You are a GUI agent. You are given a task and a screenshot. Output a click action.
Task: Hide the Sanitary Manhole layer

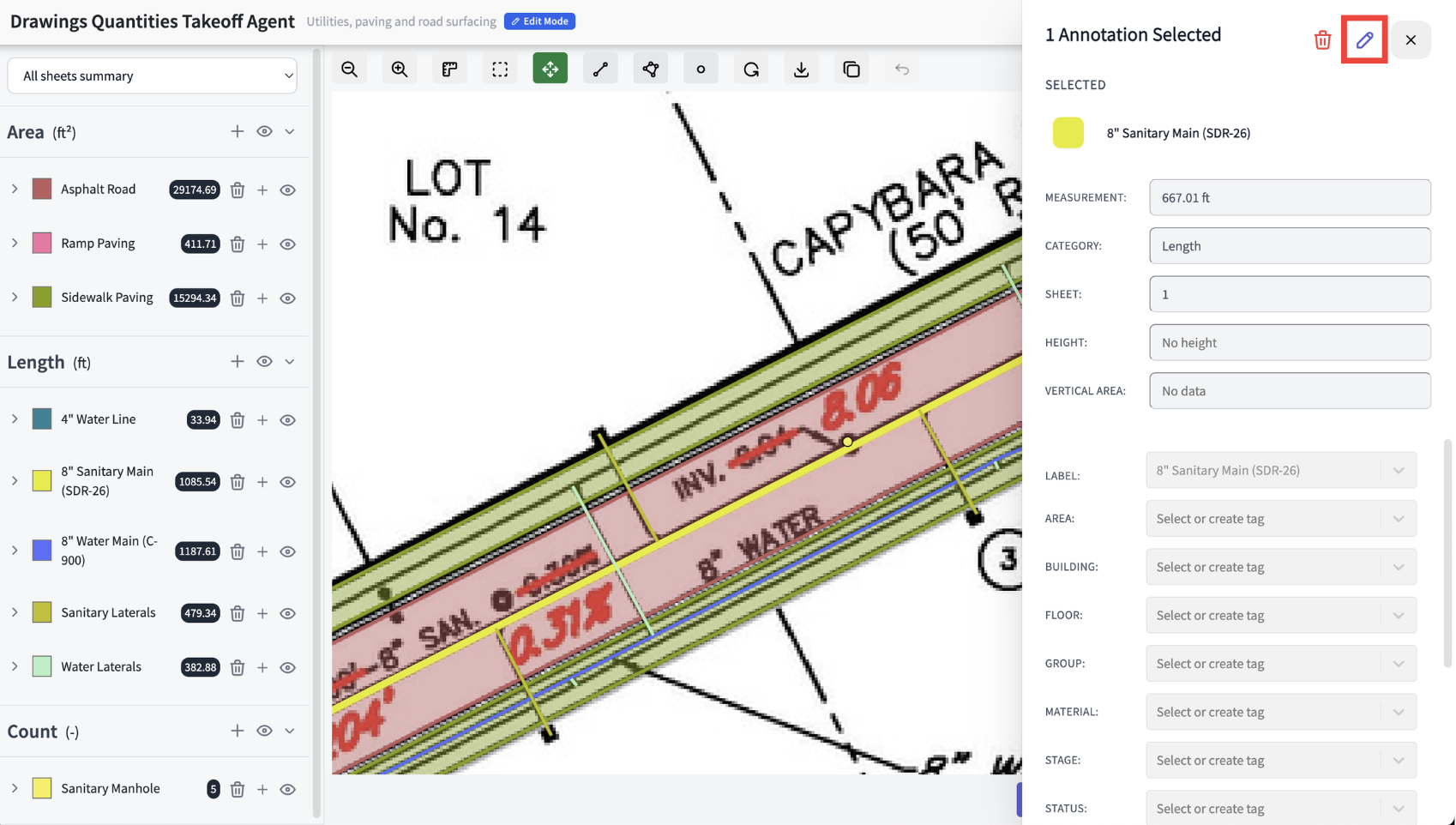coord(288,789)
